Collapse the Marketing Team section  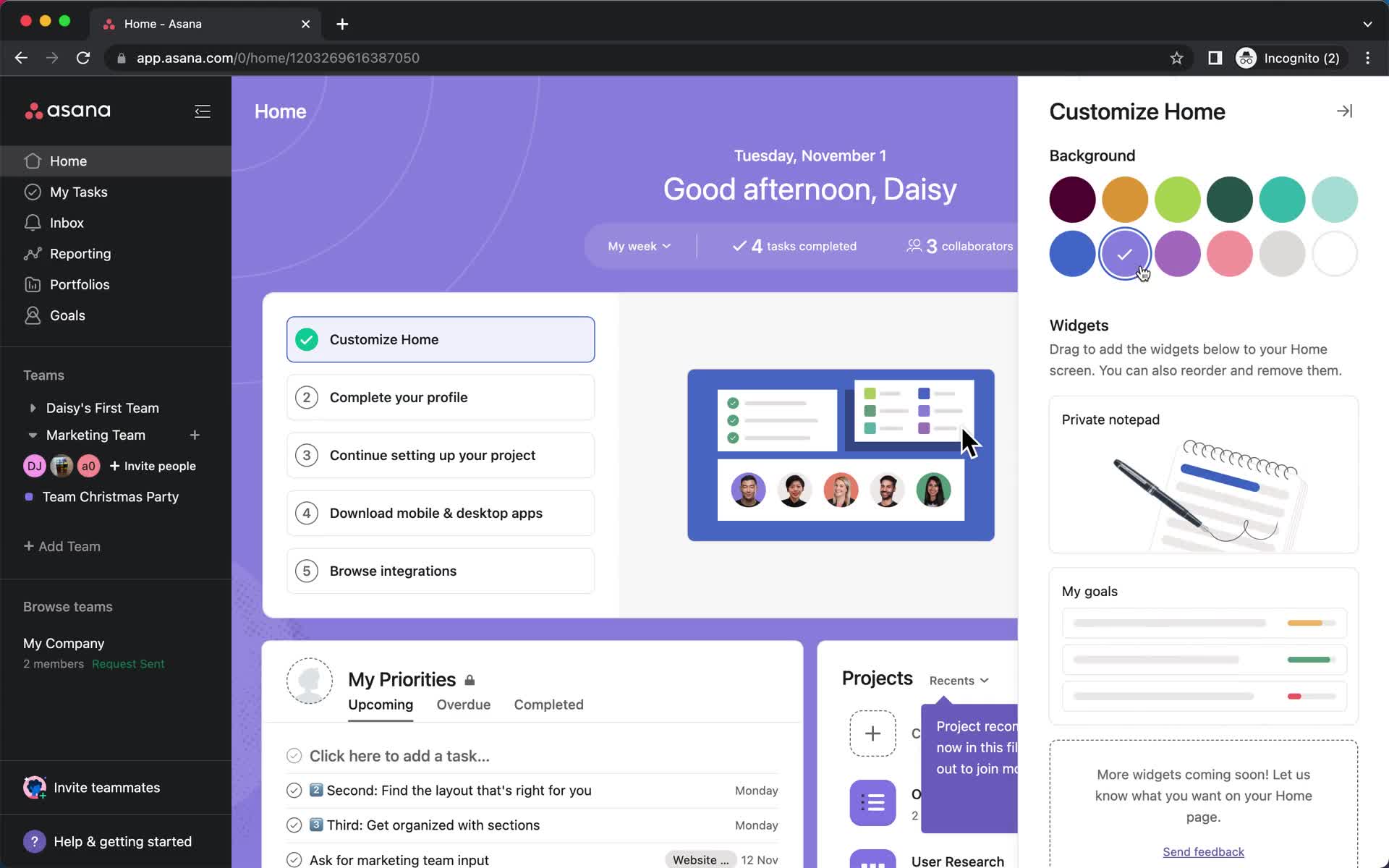(33, 435)
